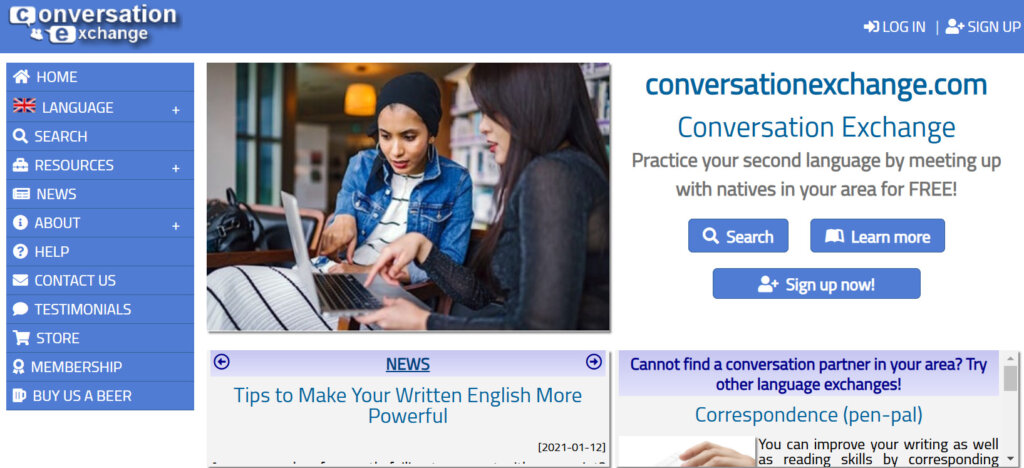The height and width of the screenshot is (468, 1024).
Task: Click the Sign up now! button
Action: coord(816,284)
